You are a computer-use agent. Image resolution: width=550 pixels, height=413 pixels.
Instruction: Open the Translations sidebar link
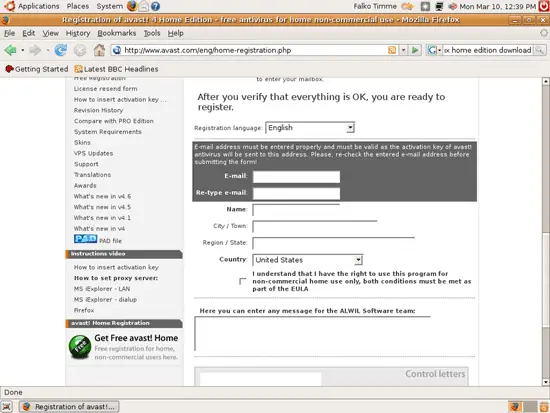coord(92,174)
